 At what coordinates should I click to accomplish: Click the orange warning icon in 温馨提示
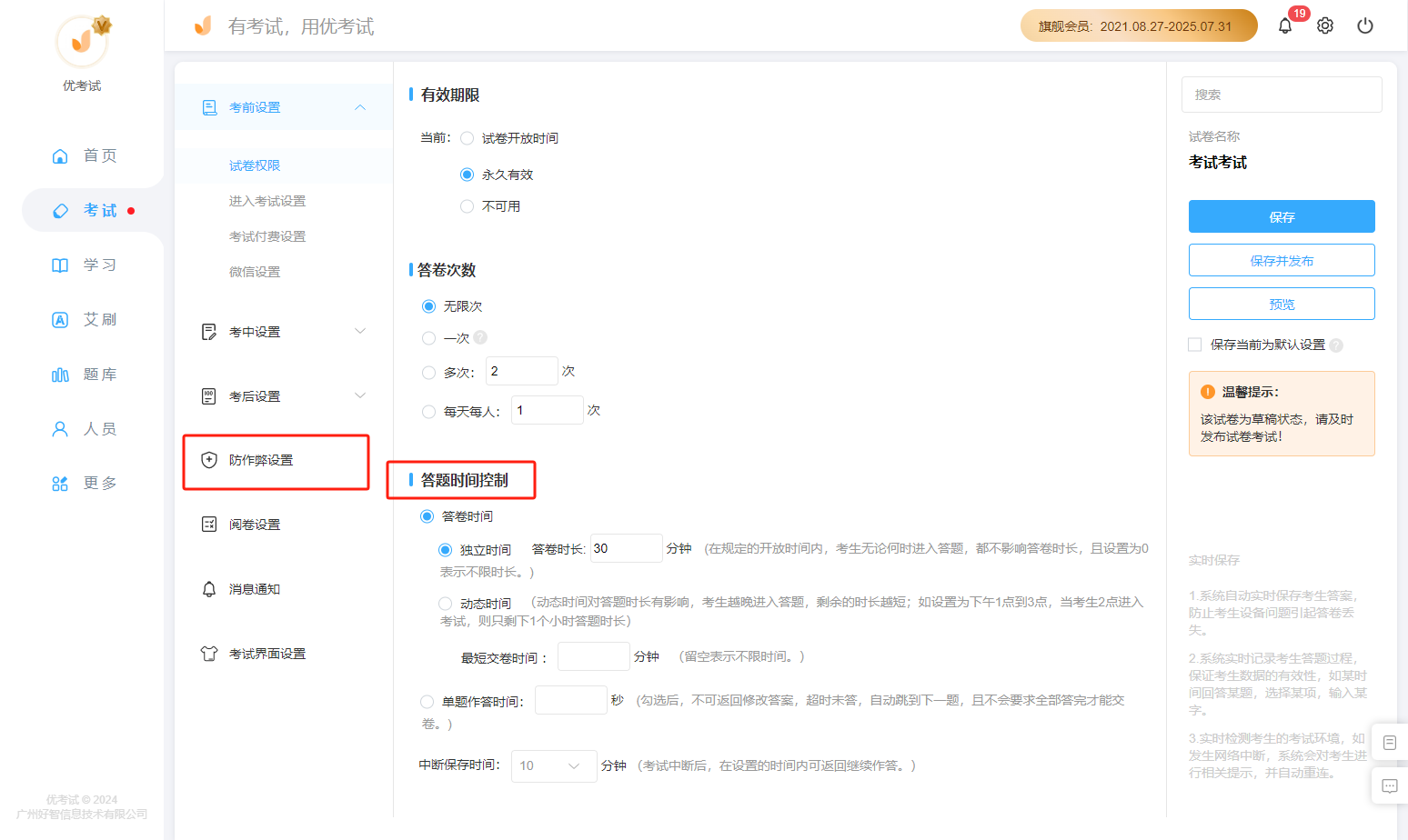pyautogui.click(x=1208, y=392)
